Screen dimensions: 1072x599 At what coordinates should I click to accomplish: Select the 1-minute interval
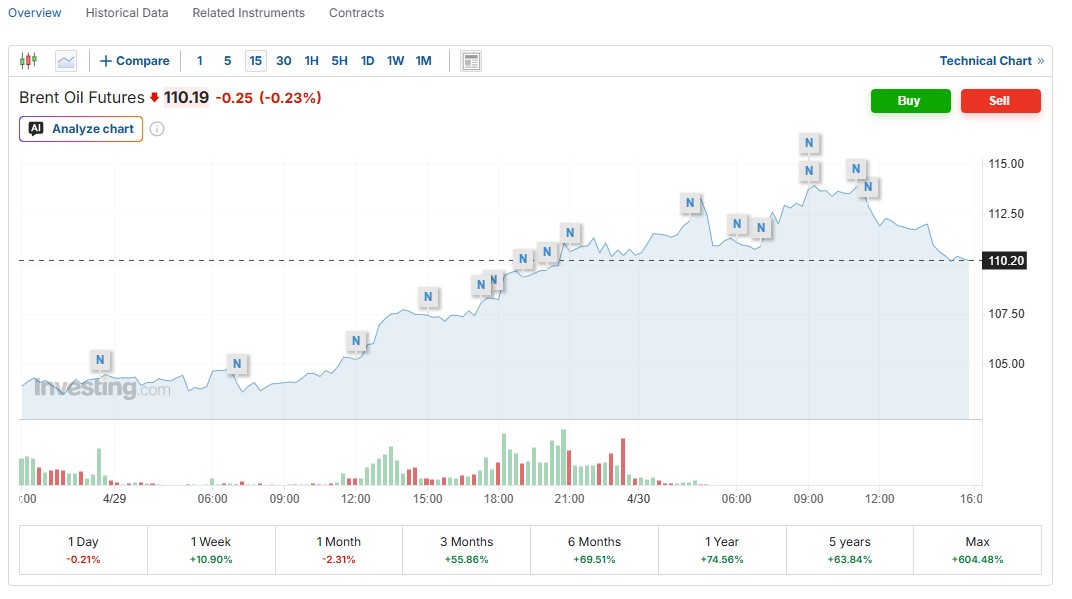point(200,61)
